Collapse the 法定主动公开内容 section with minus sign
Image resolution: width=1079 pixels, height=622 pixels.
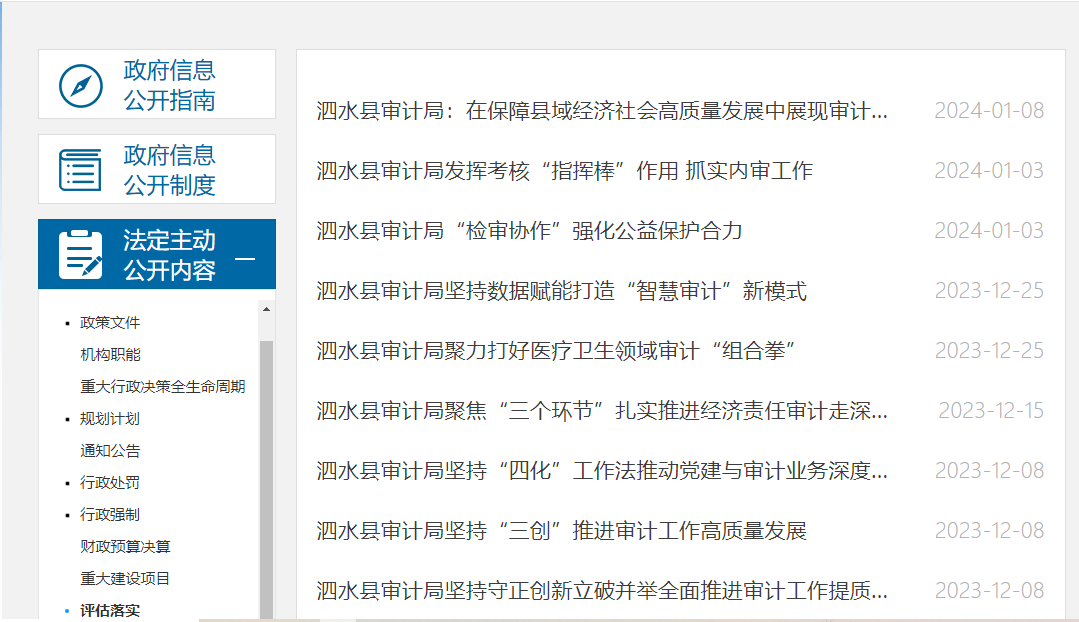tap(245, 259)
